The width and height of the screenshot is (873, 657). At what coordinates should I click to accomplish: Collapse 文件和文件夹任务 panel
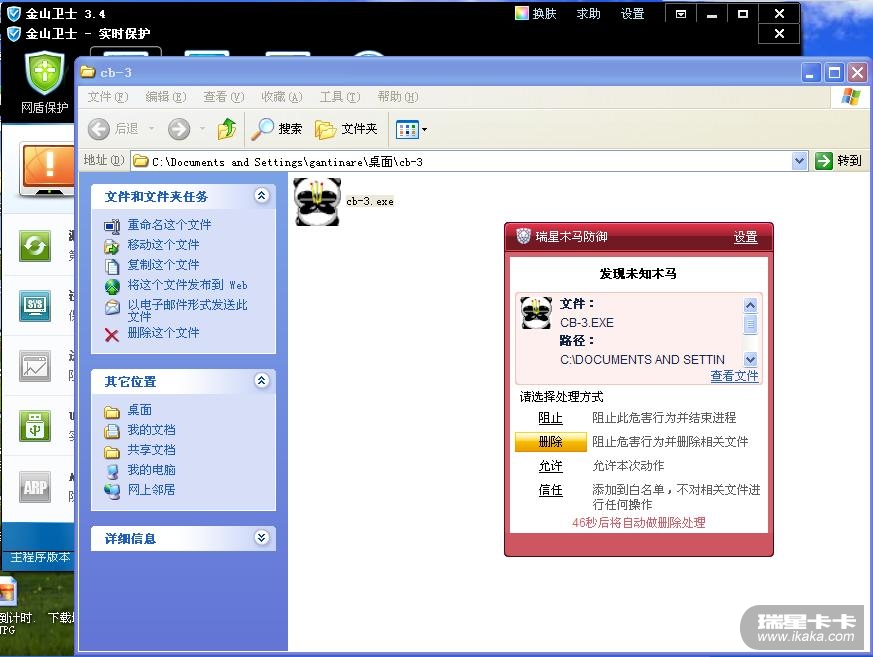262,195
